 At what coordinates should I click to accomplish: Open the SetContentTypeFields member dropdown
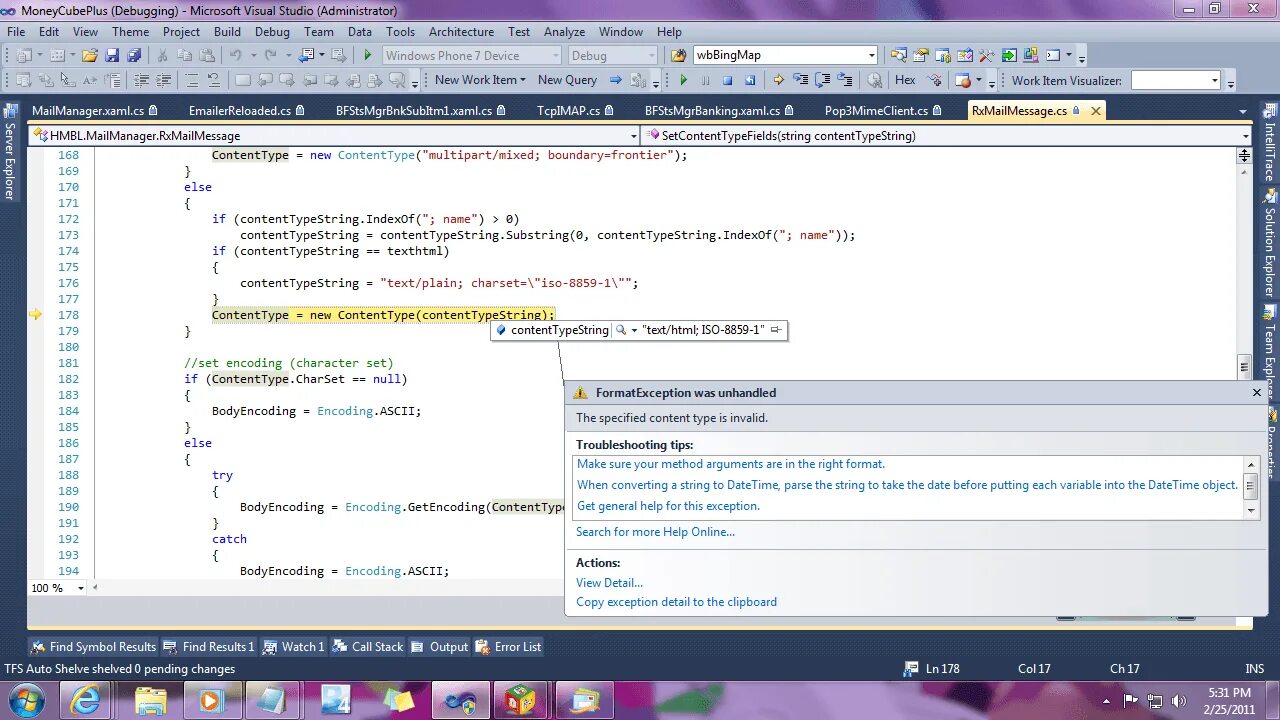pyautogui.click(x=948, y=135)
